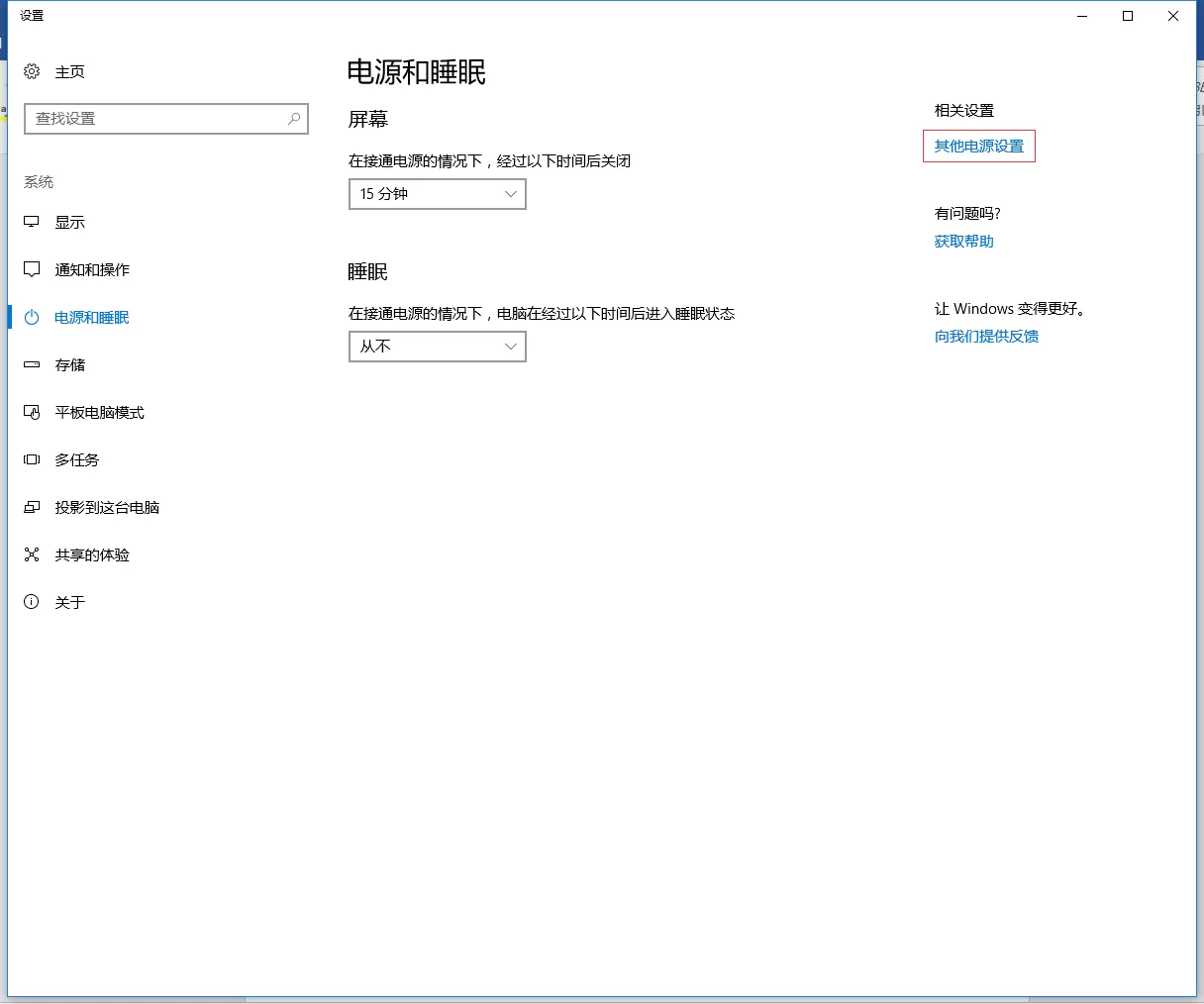1204x1004 pixels.
Task: Expand the screen timeout list via its chevron
Action: 511,194
